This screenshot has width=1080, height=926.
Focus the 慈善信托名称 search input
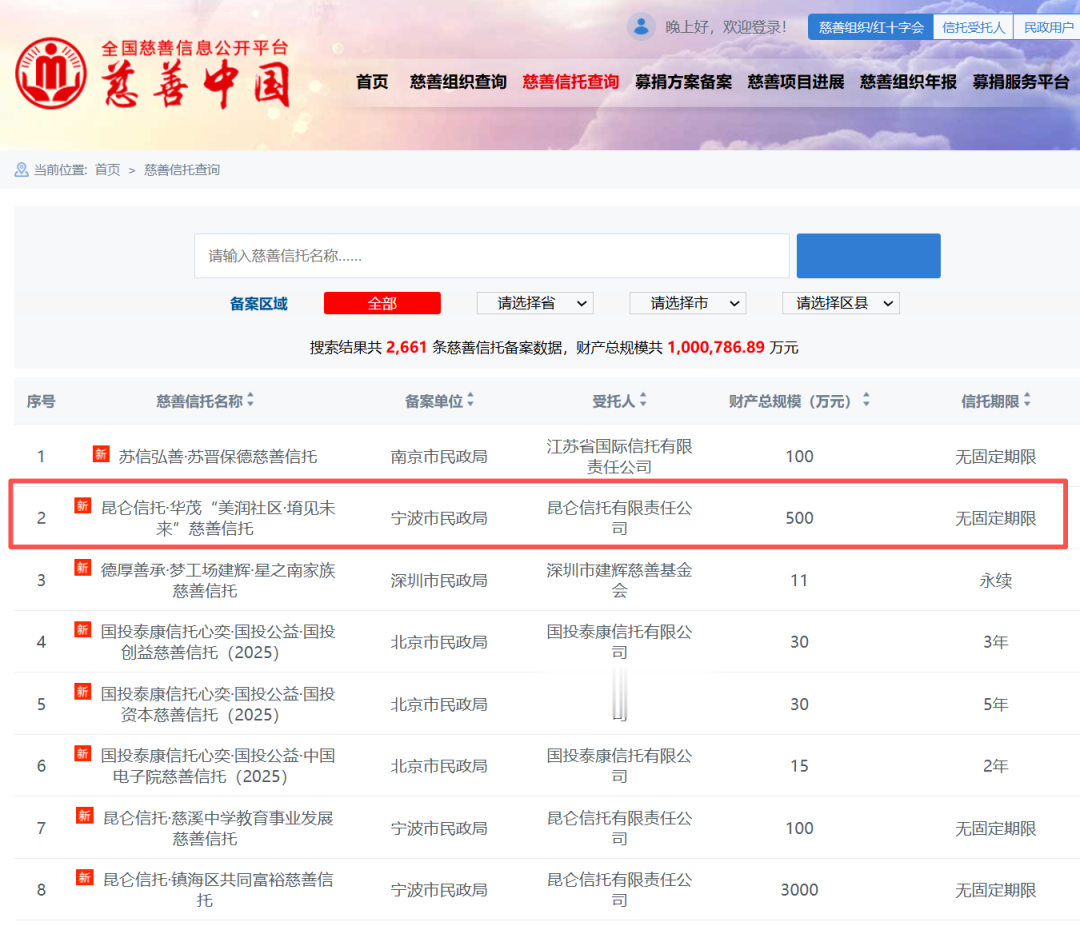(492, 256)
